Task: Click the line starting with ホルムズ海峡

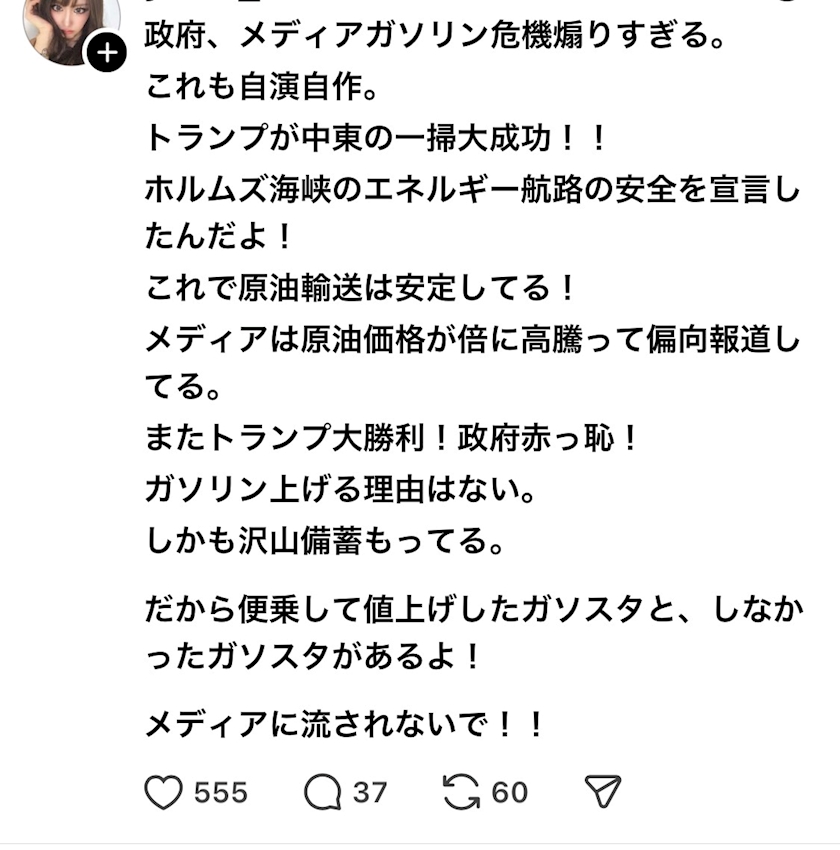Action: [472, 188]
